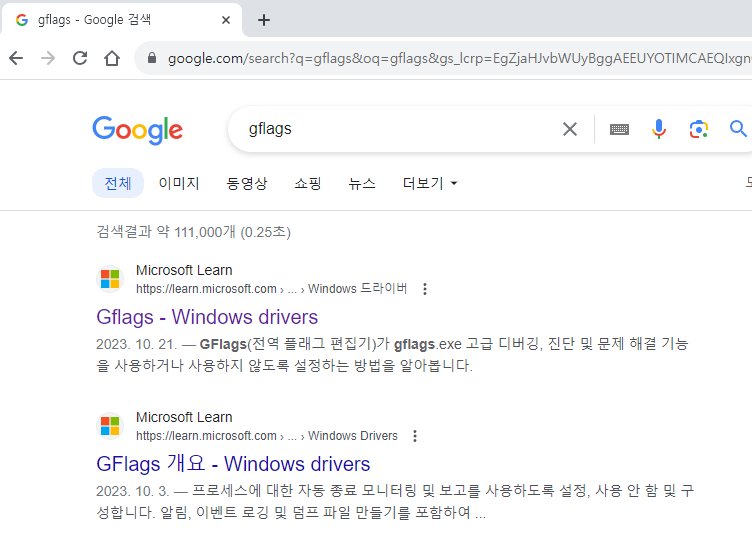Click the snippet dated 2023. 10. 21.
The width and height of the screenshot is (752, 539).
[392, 355]
